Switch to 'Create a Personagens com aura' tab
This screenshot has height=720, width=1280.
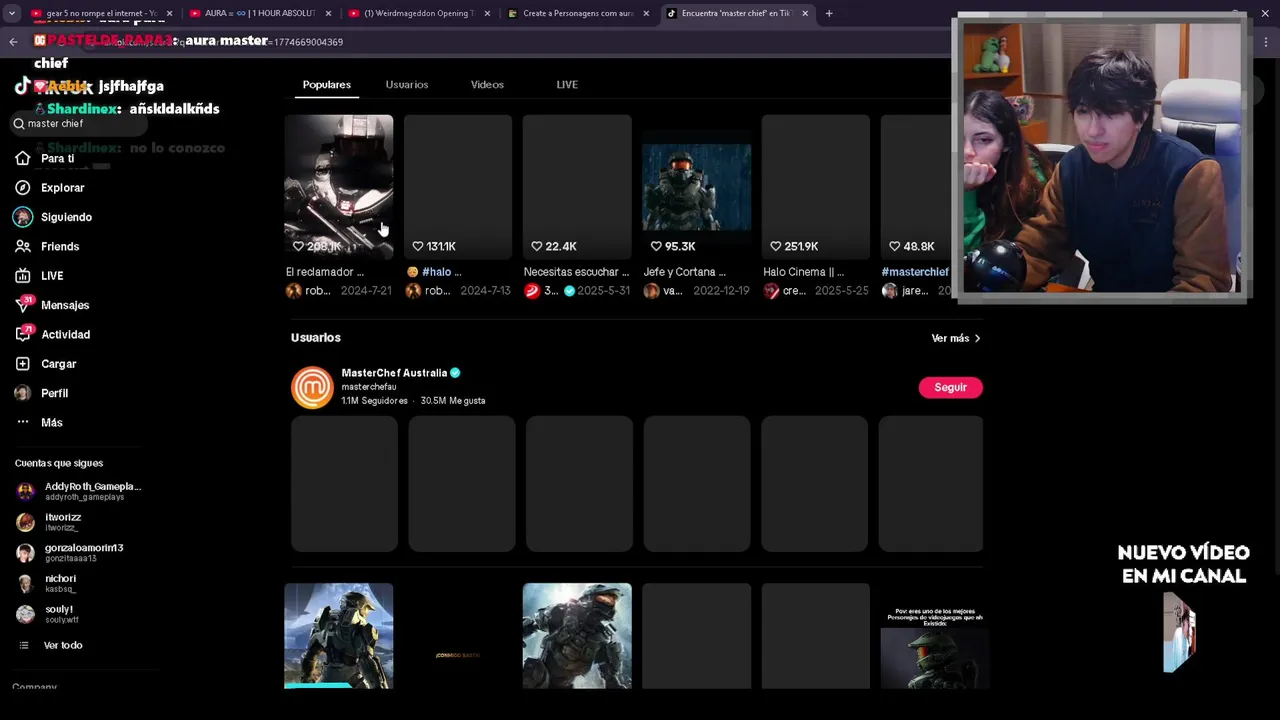pos(577,14)
